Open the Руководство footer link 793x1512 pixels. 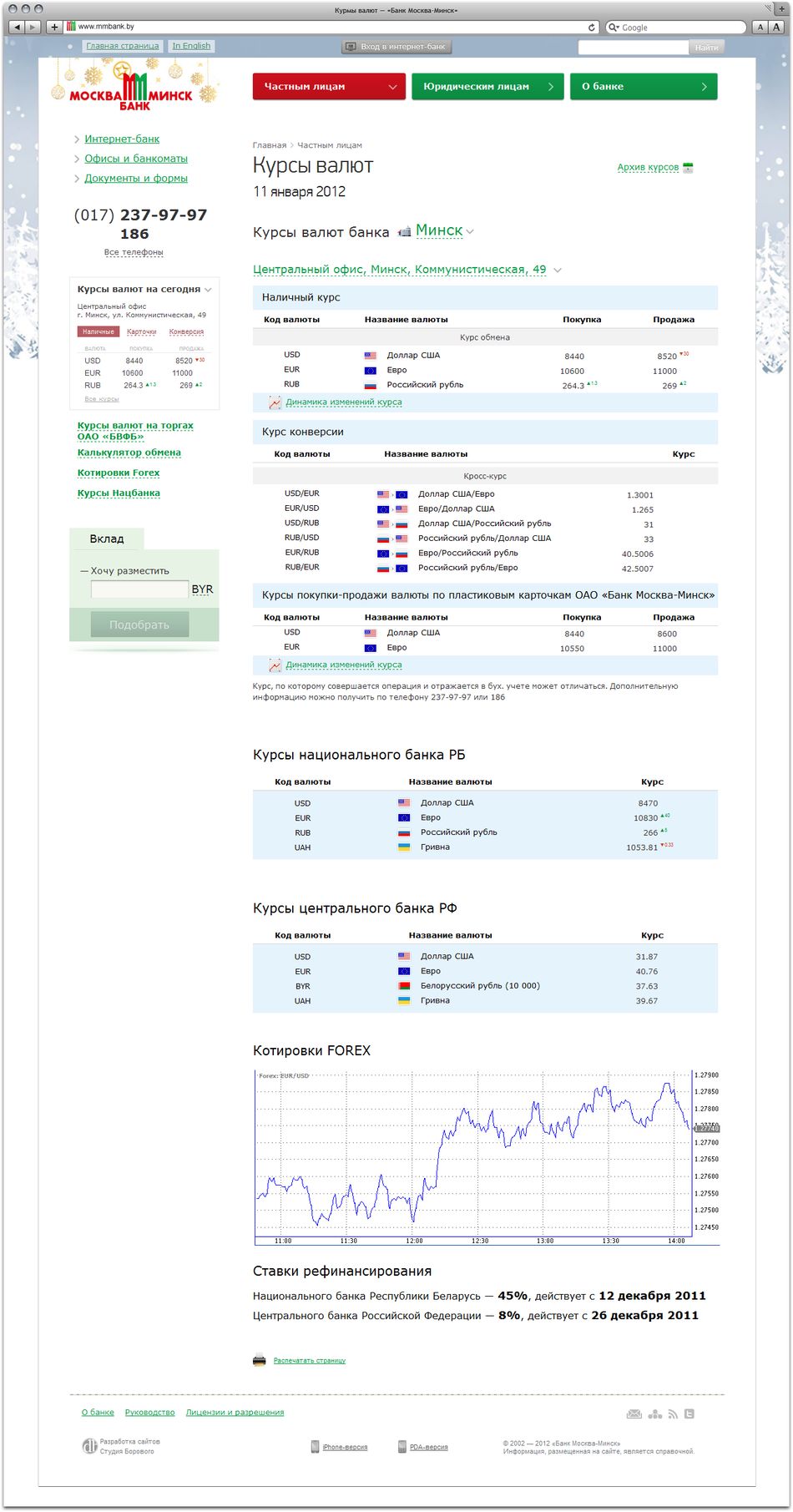150,1413
